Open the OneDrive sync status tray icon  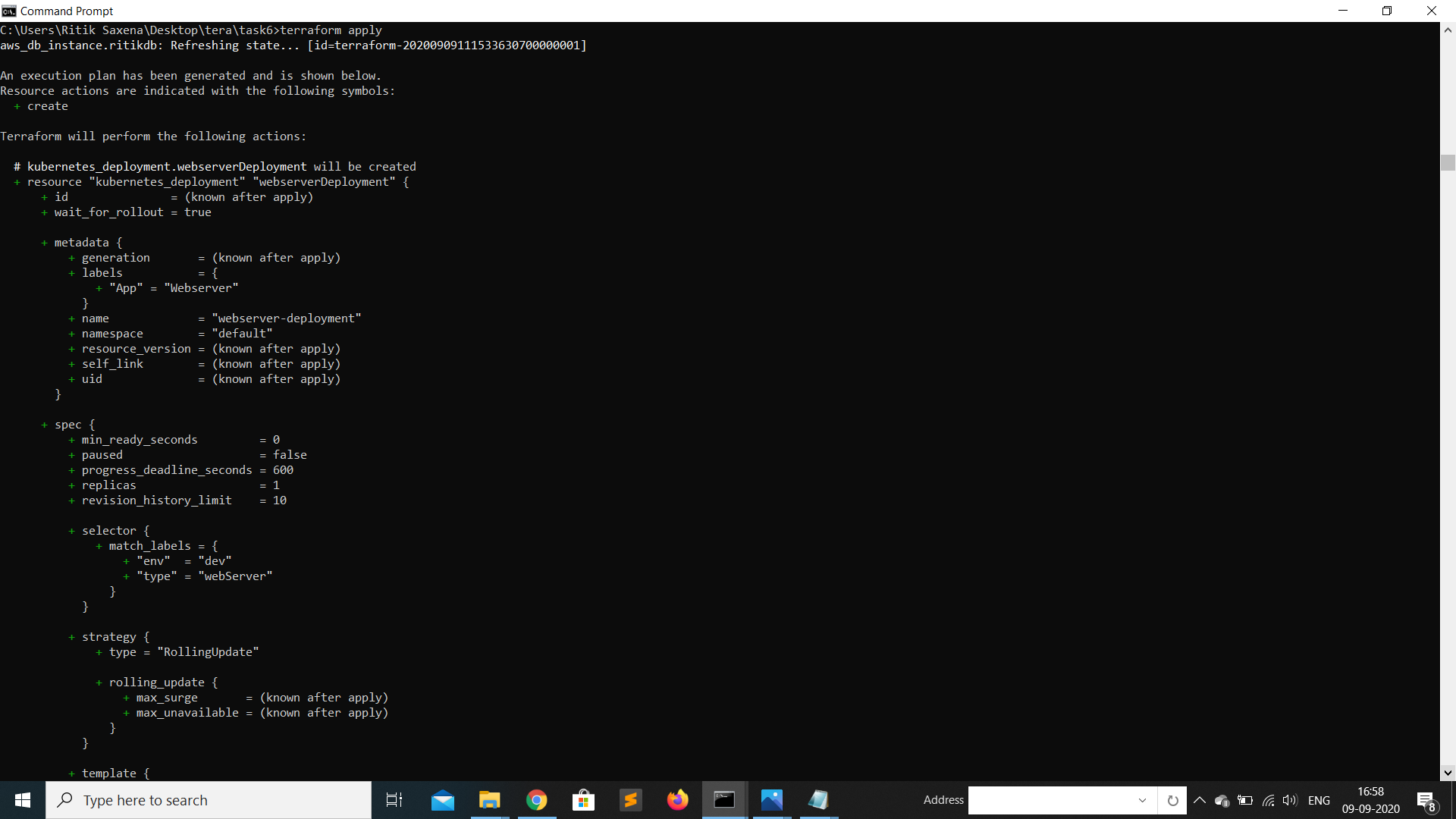[1222, 800]
